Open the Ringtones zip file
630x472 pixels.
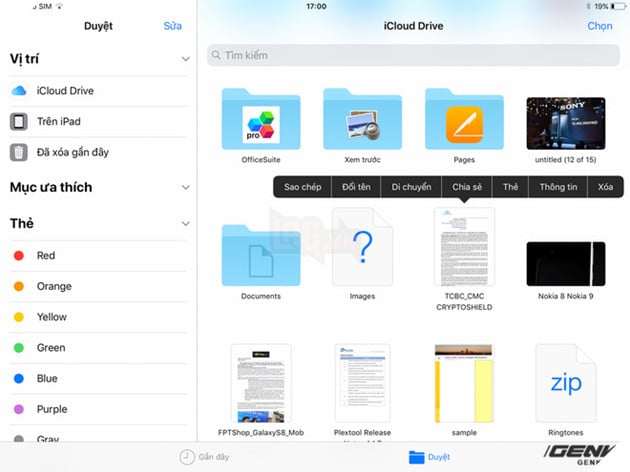point(565,382)
